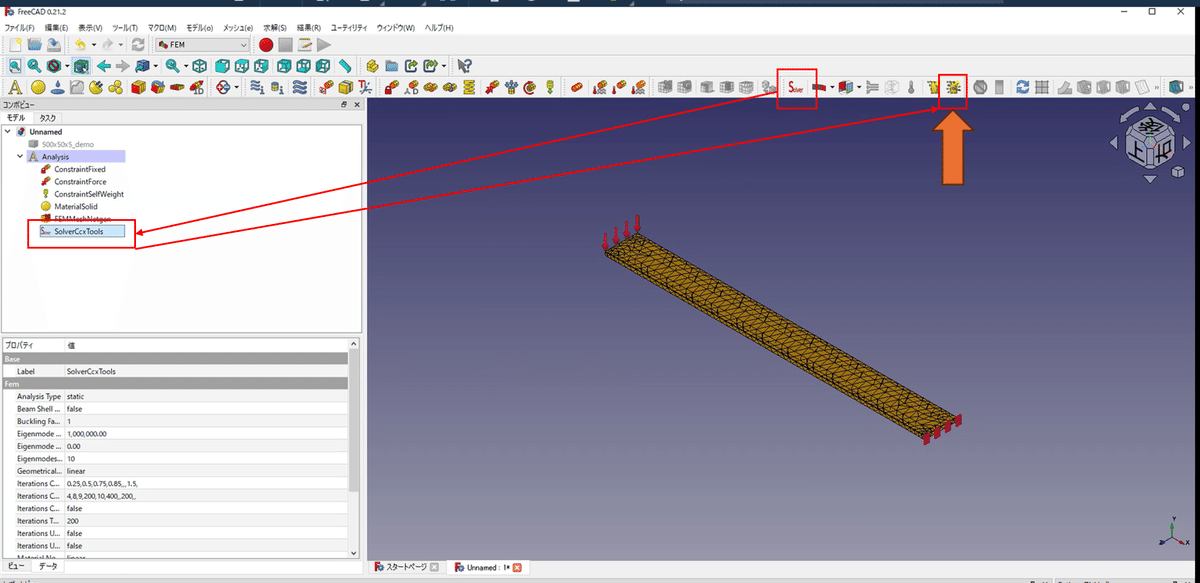
Task: Click the mesh grid icon right of refresh
Action: [1041, 87]
